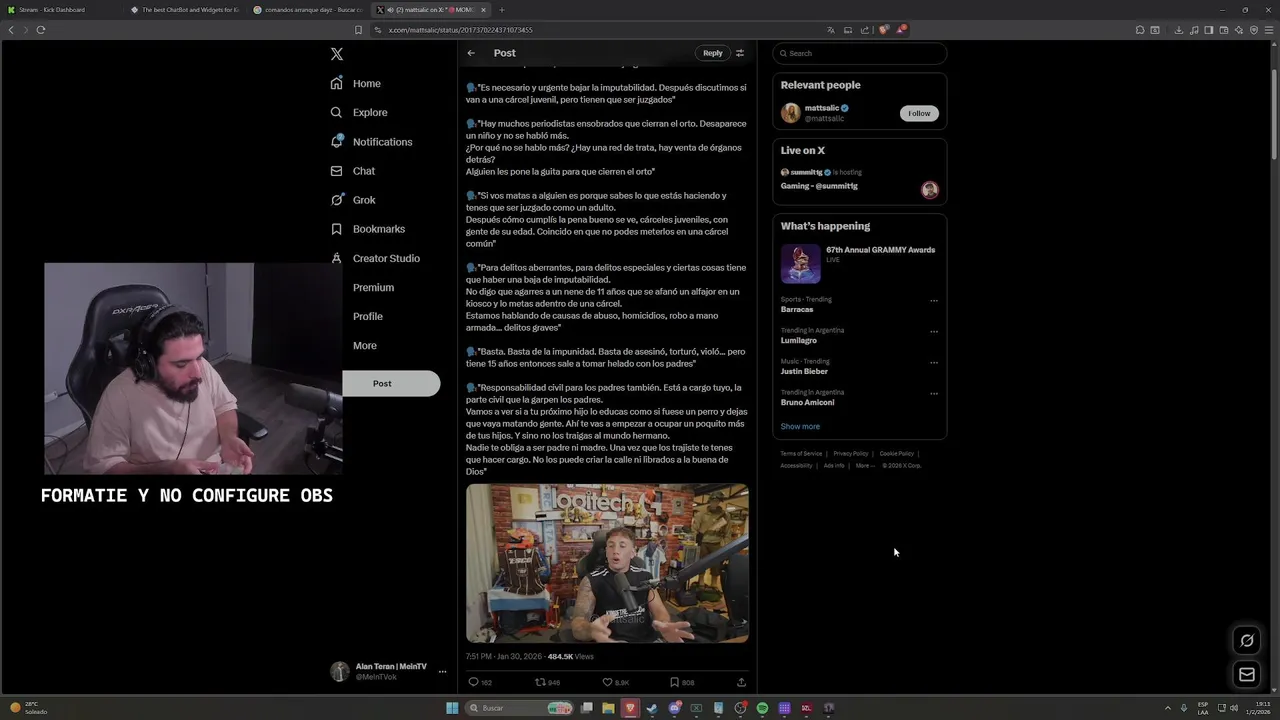Image resolution: width=1280 pixels, height=720 pixels.
Task: Click the address bar URL
Action: click(x=460, y=30)
